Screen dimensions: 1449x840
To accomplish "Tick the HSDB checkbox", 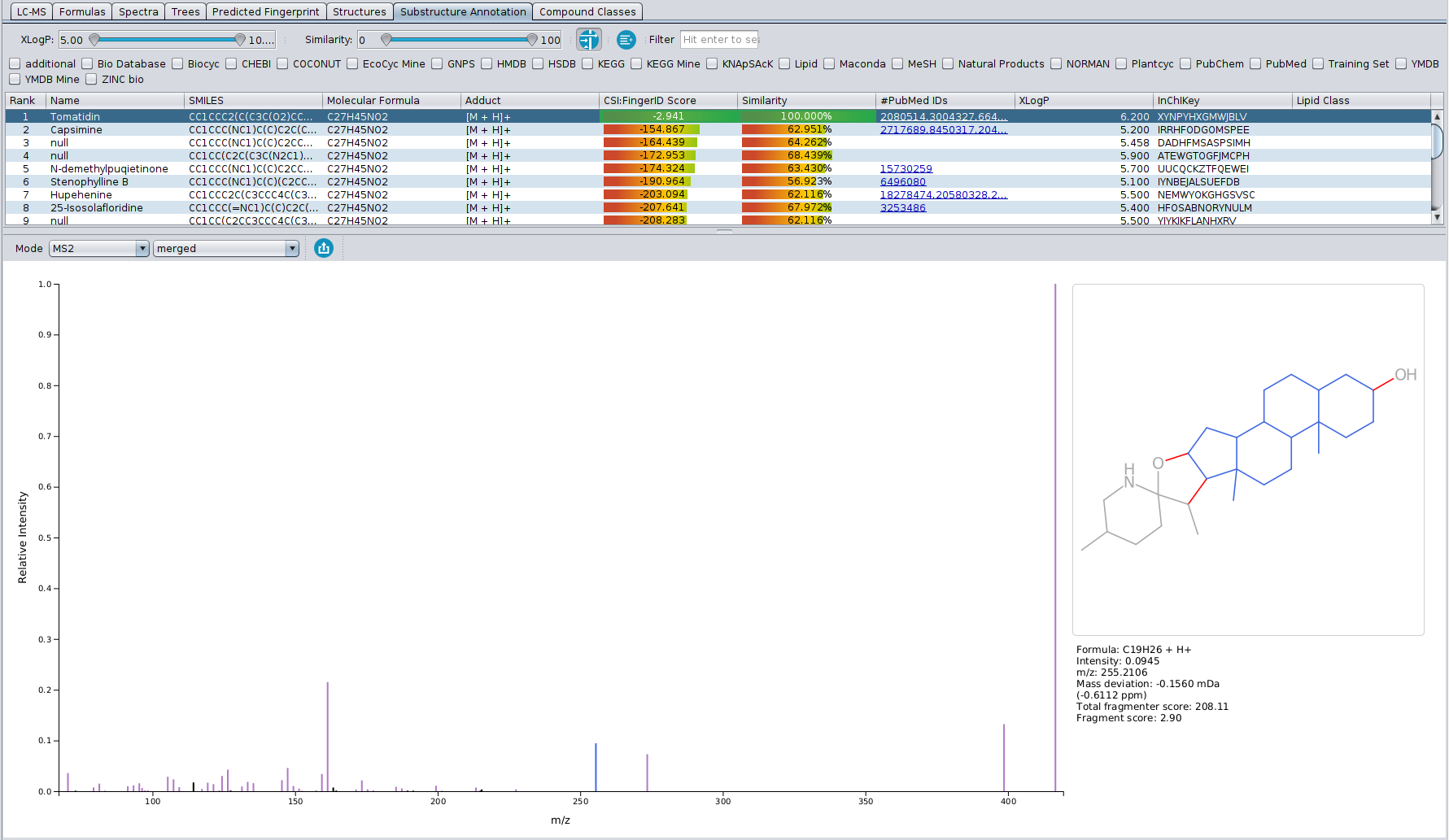I will pyautogui.click(x=538, y=63).
